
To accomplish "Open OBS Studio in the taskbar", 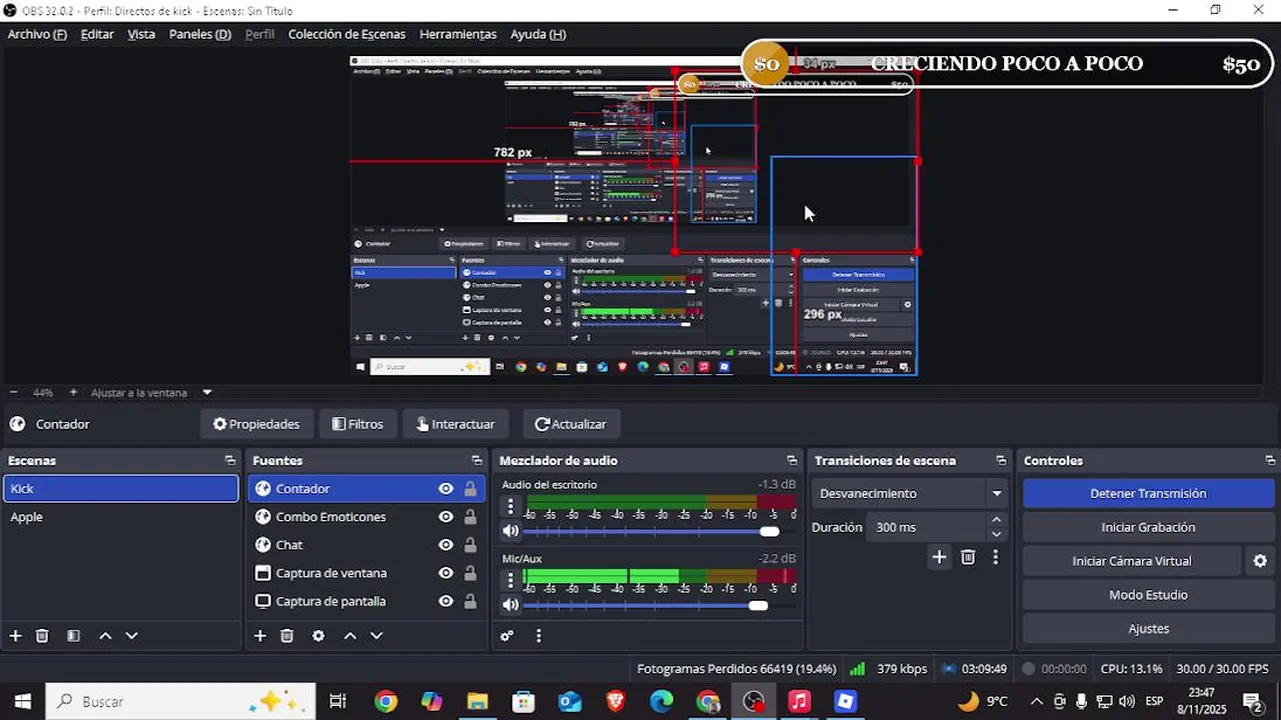I will coord(753,702).
